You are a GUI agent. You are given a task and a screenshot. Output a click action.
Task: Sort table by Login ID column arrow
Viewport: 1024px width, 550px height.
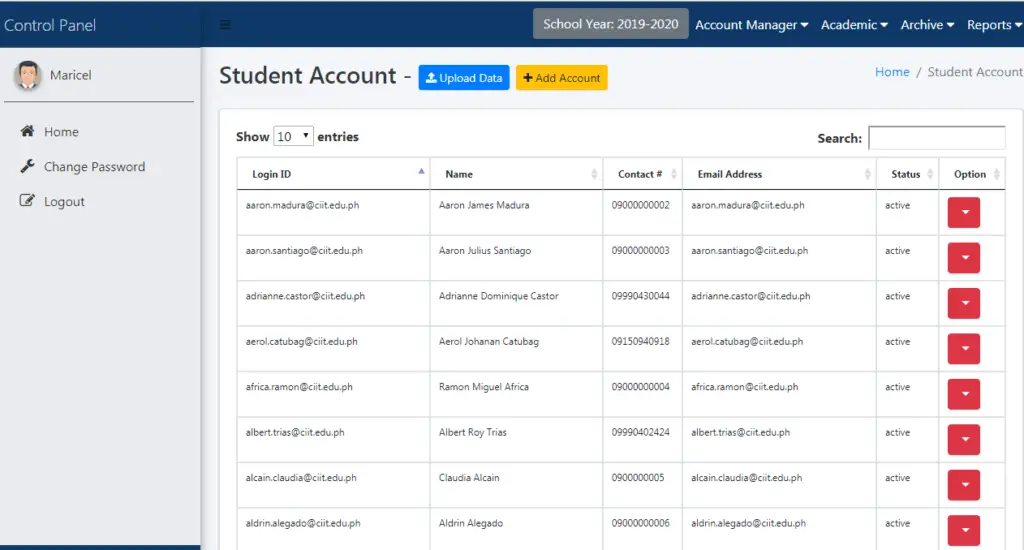coord(421,172)
